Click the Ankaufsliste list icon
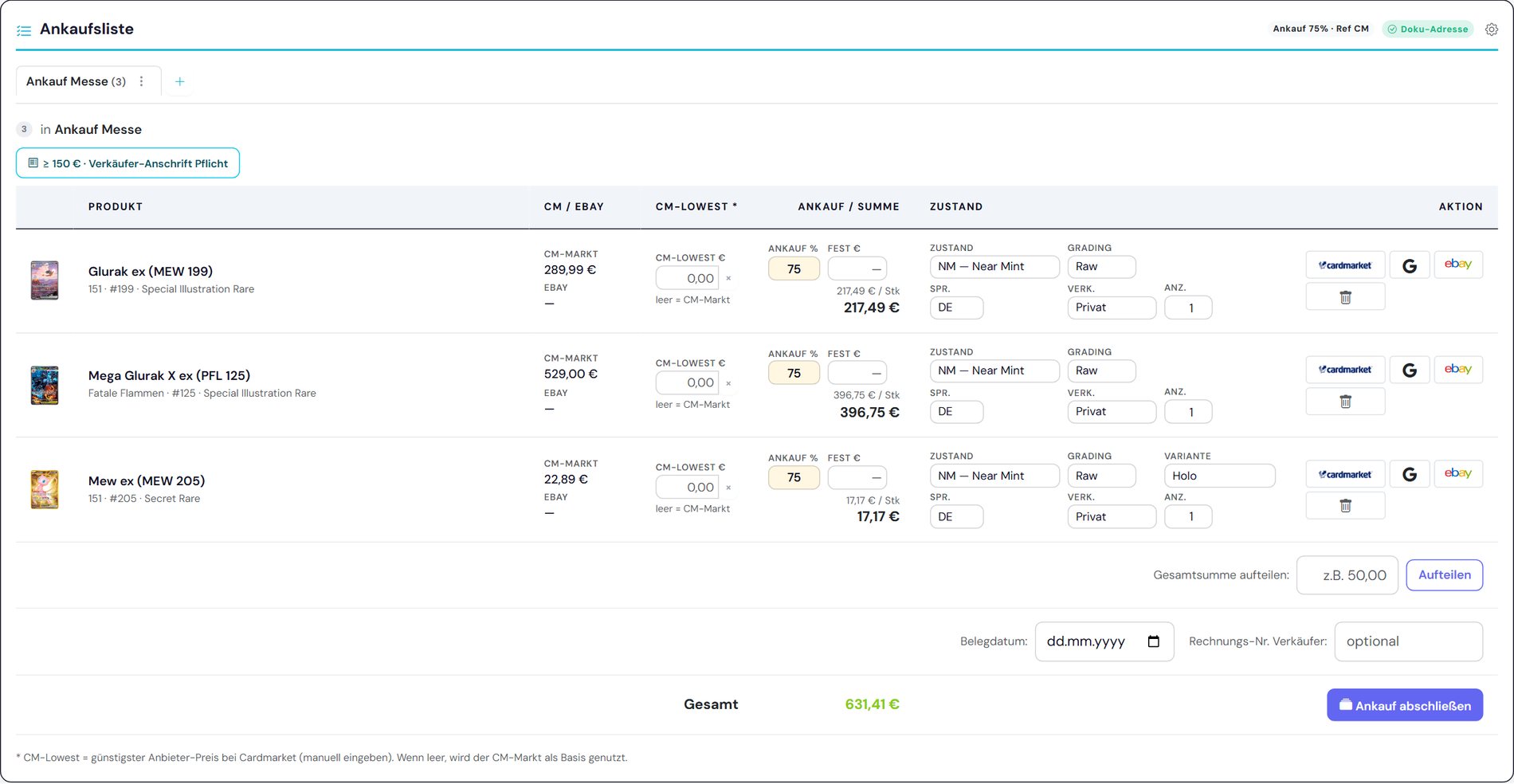 pos(24,30)
